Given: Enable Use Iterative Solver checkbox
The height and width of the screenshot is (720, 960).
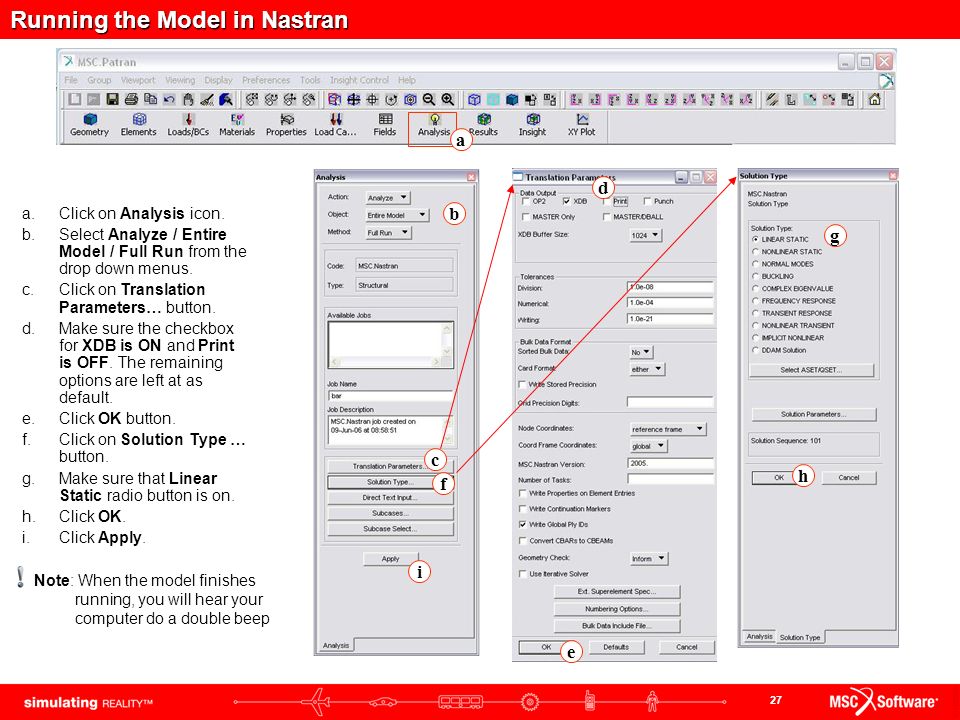Looking at the screenshot, I should [x=522, y=574].
